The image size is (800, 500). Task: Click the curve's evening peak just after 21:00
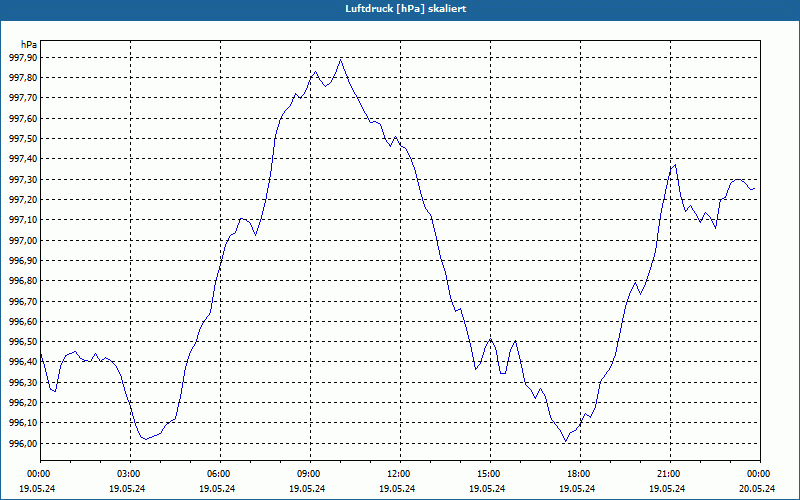676,165
